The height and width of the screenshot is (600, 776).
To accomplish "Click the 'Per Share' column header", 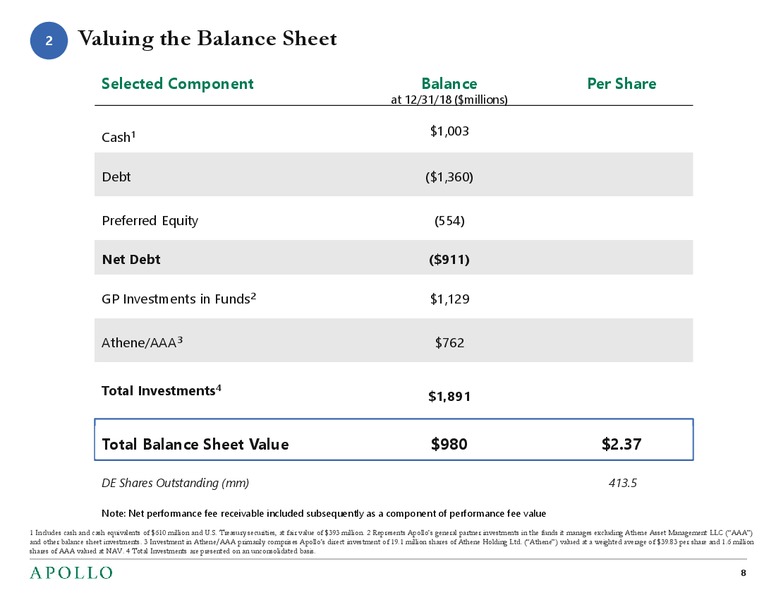I will (622, 83).
